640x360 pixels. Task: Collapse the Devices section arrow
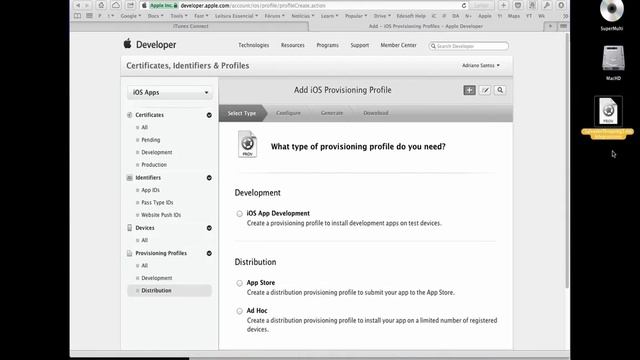pos(209,228)
